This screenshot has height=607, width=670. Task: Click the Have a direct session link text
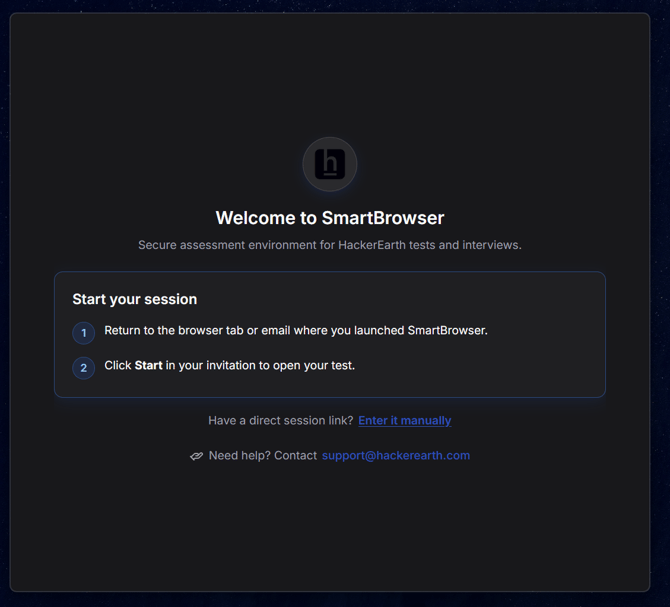(281, 421)
